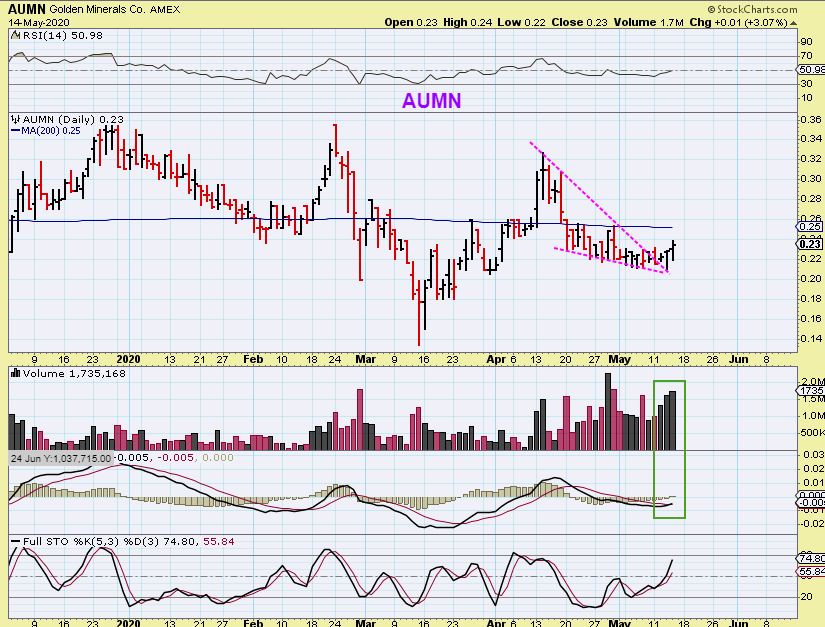This screenshot has height=627, width=825.
Task: Click the Chg +0.01 (+3.07%) value
Action: [x=738, y=23]
